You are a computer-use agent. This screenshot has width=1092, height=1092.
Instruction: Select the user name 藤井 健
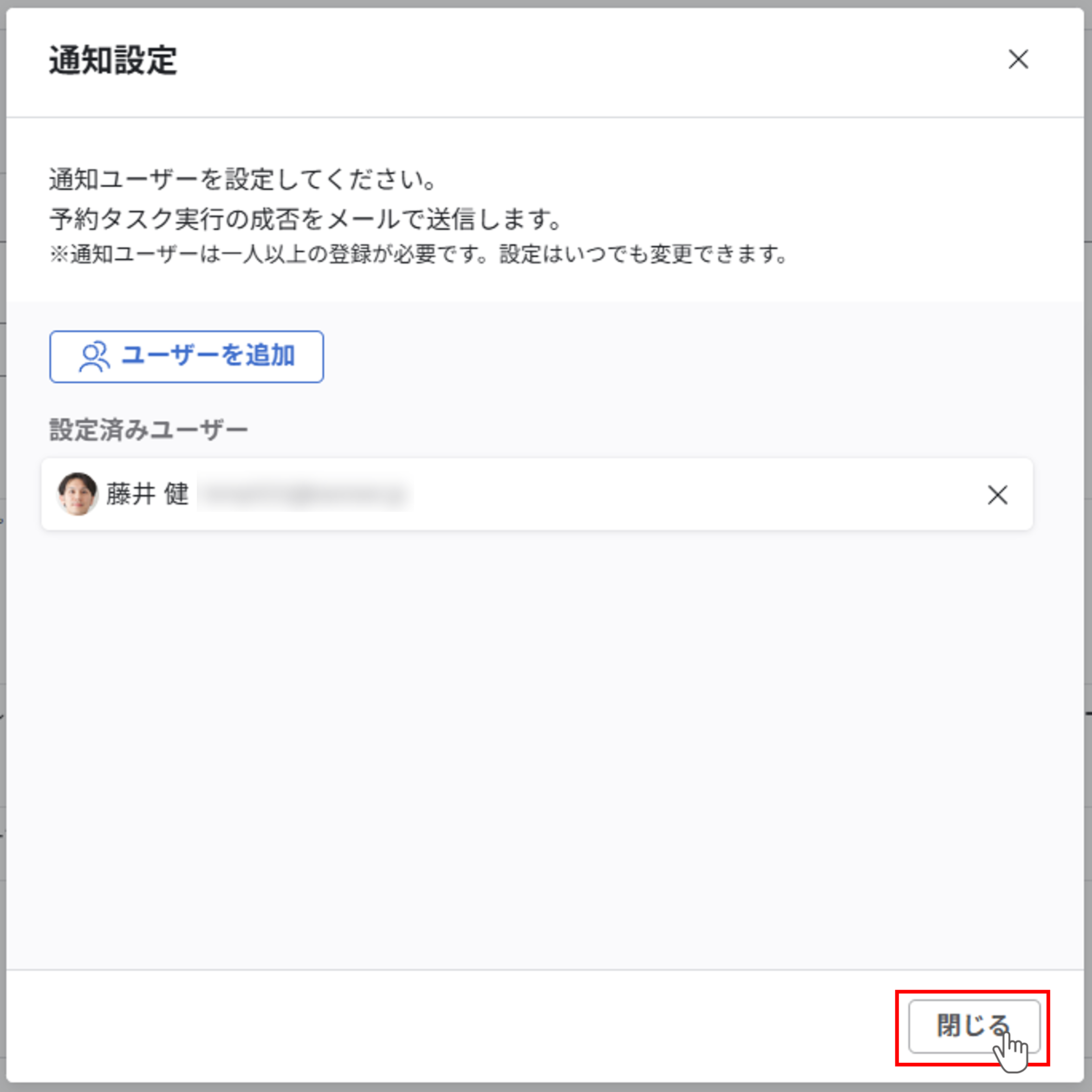(148, 494)
